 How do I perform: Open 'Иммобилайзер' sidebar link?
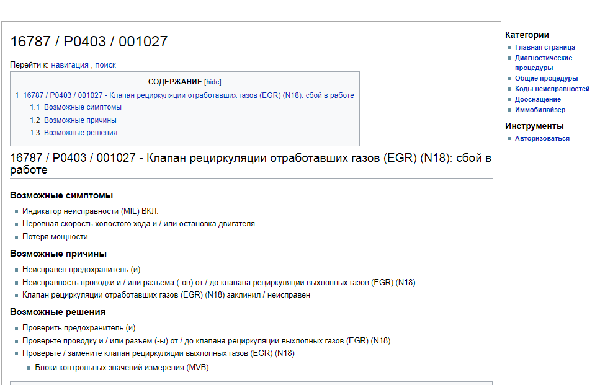click(x=540, y=110)
